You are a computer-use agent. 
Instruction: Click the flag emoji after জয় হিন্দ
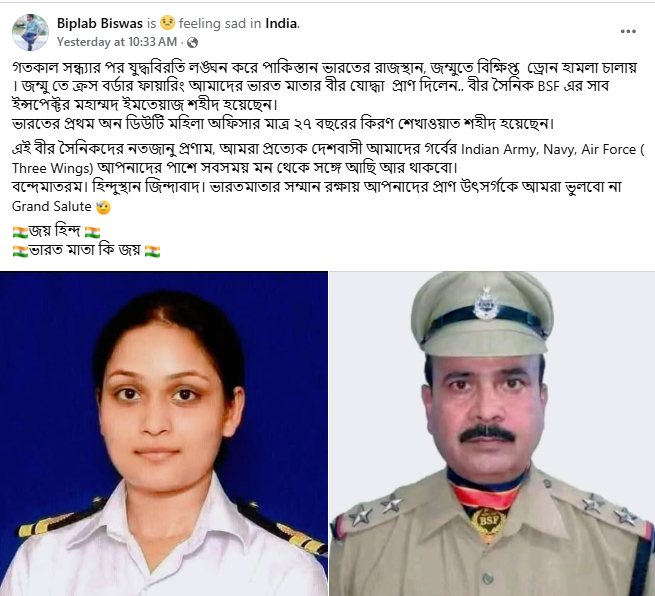tap(92, 232)
